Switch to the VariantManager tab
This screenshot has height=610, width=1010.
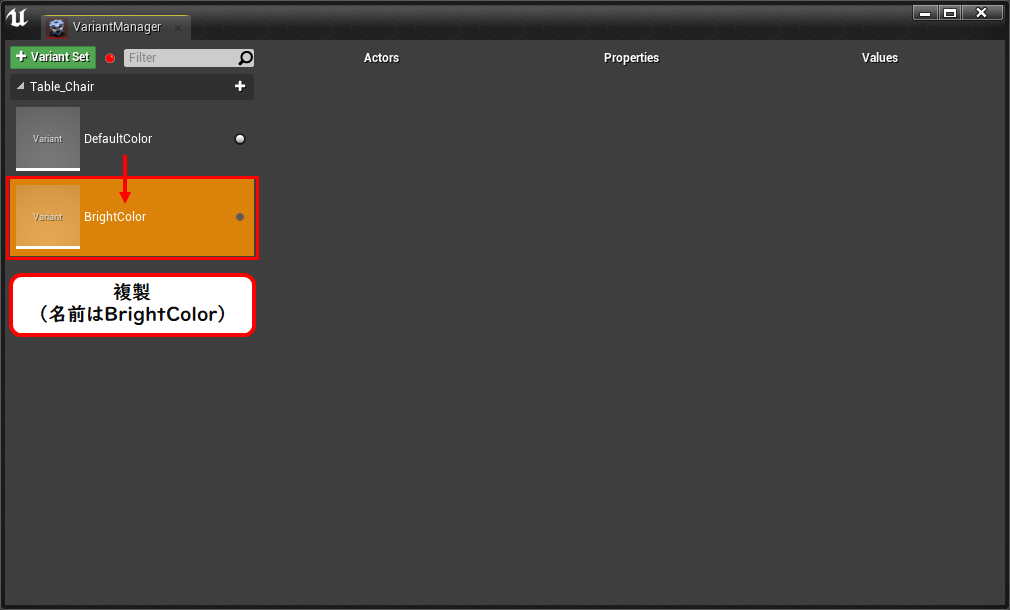(x=117, y=27)
